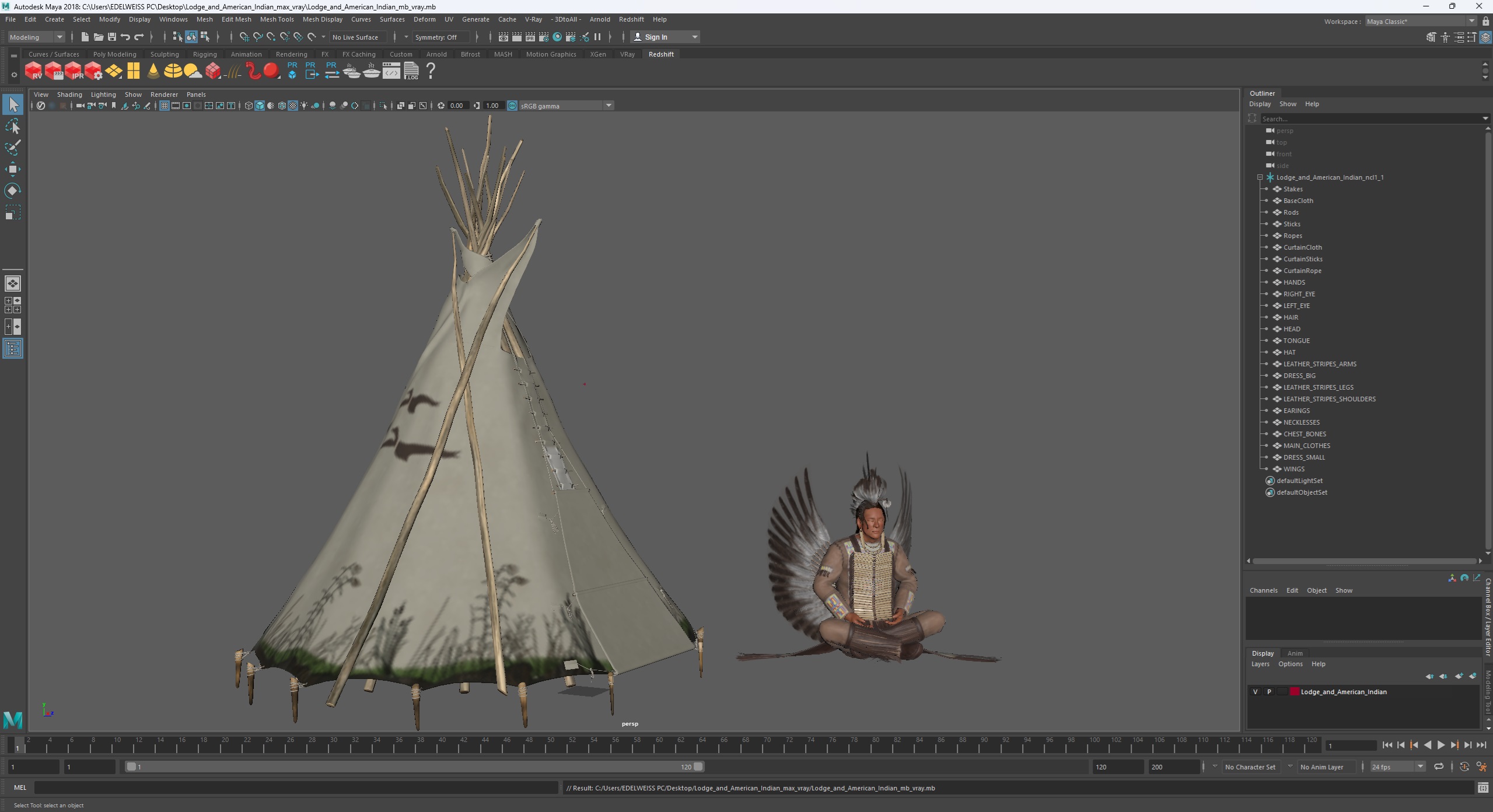Screen dimensions: 1493x812
Task: Switch to four view pane layout icon
Action: [x=13, y=305]
